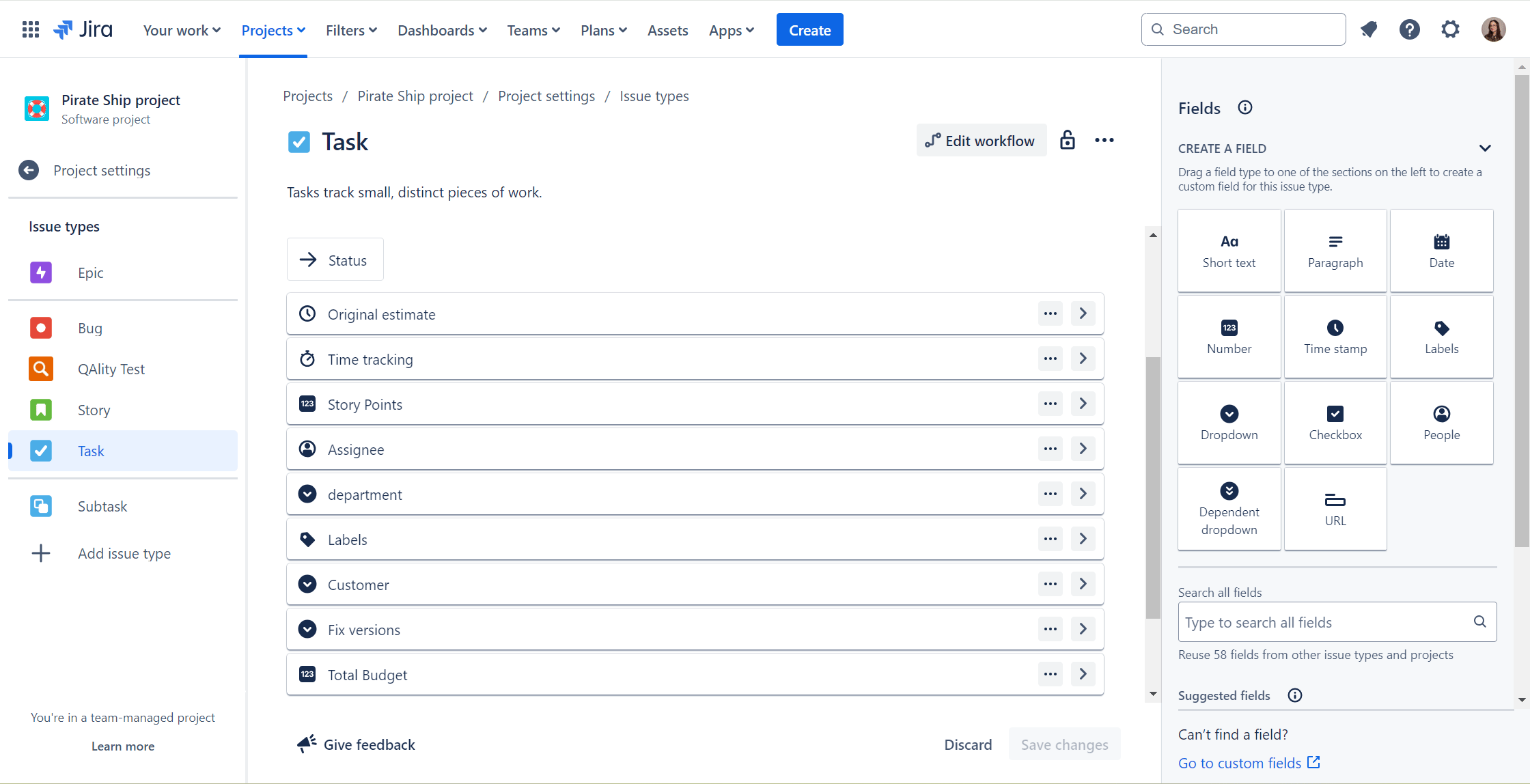The image size is (1530, 784).
Task: Open the Teams menu
Action: tap(533, 30)
